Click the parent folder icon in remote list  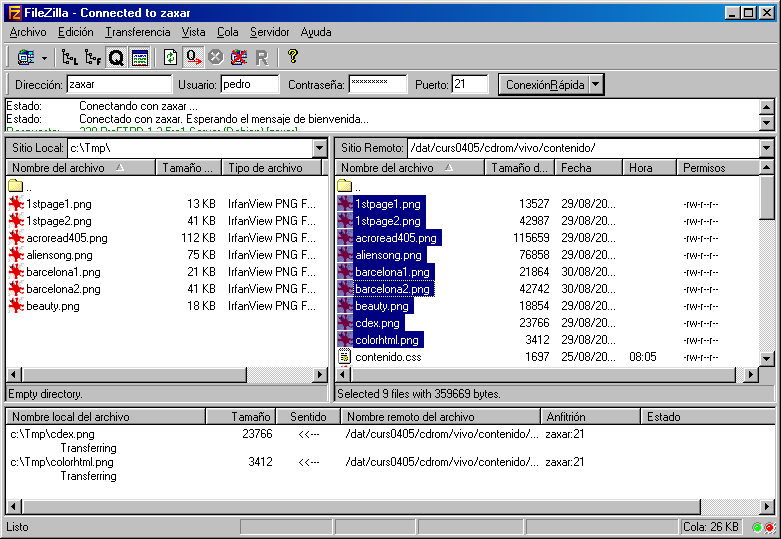pyautogui.click(x=344, y=186)
